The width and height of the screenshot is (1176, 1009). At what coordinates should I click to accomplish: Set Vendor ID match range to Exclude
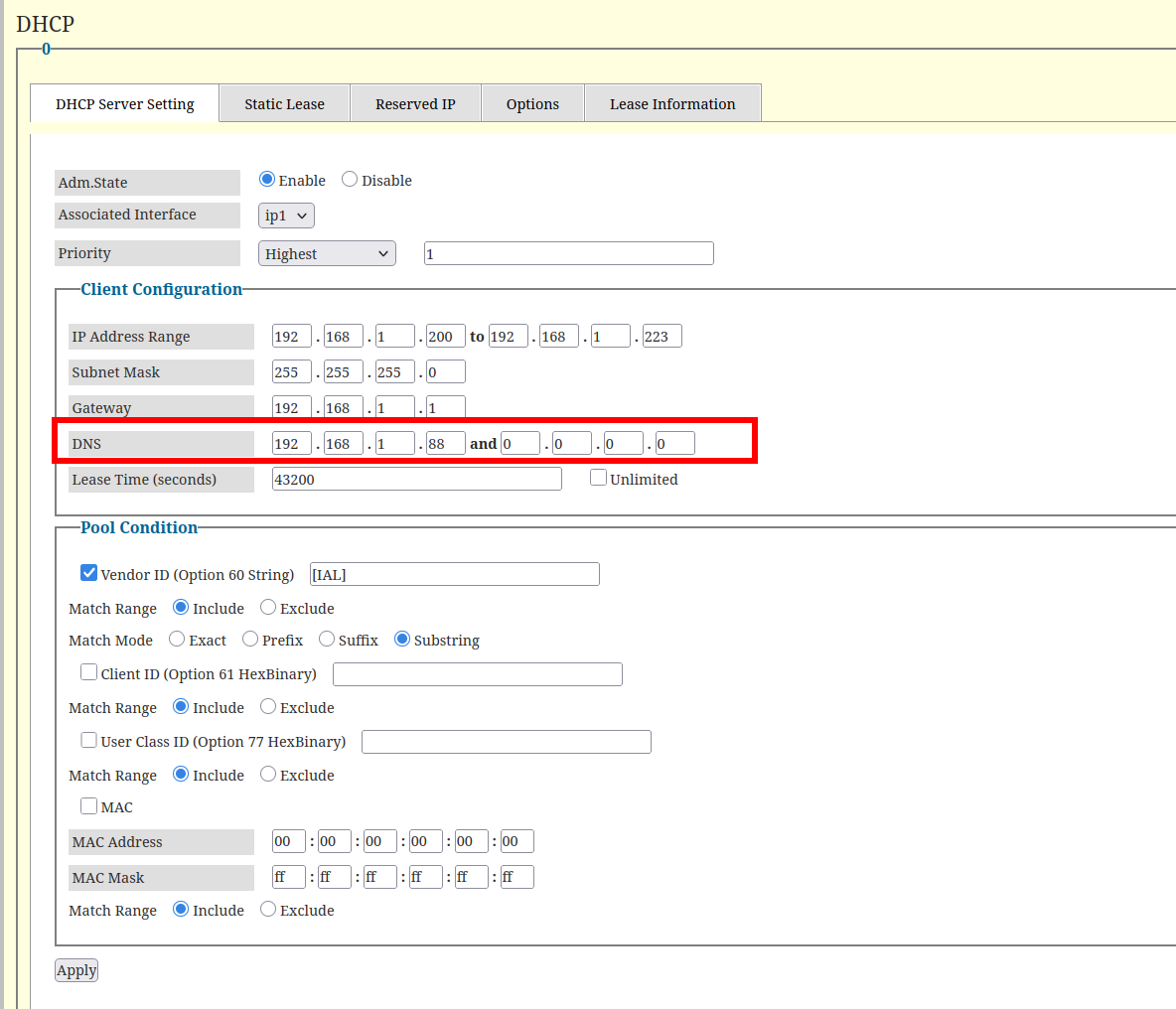(268, 608)
